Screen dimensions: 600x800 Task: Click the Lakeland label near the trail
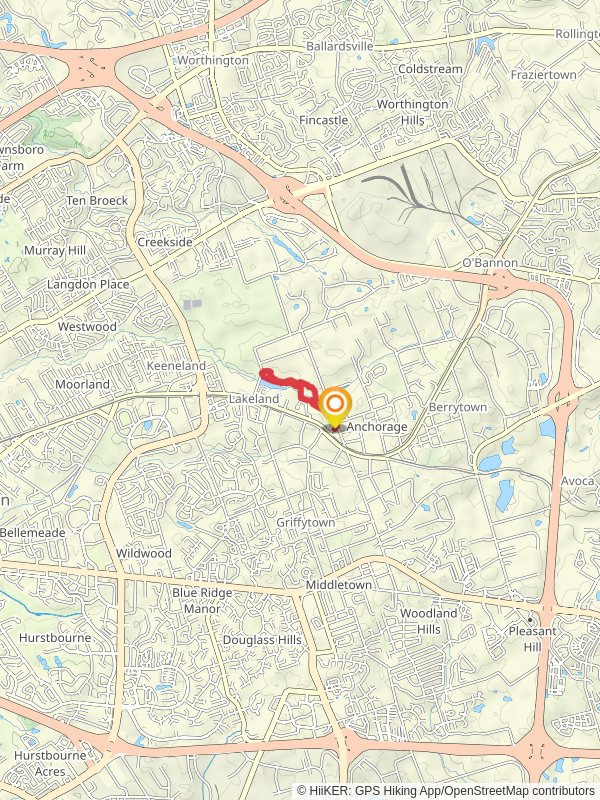[254, 398]
